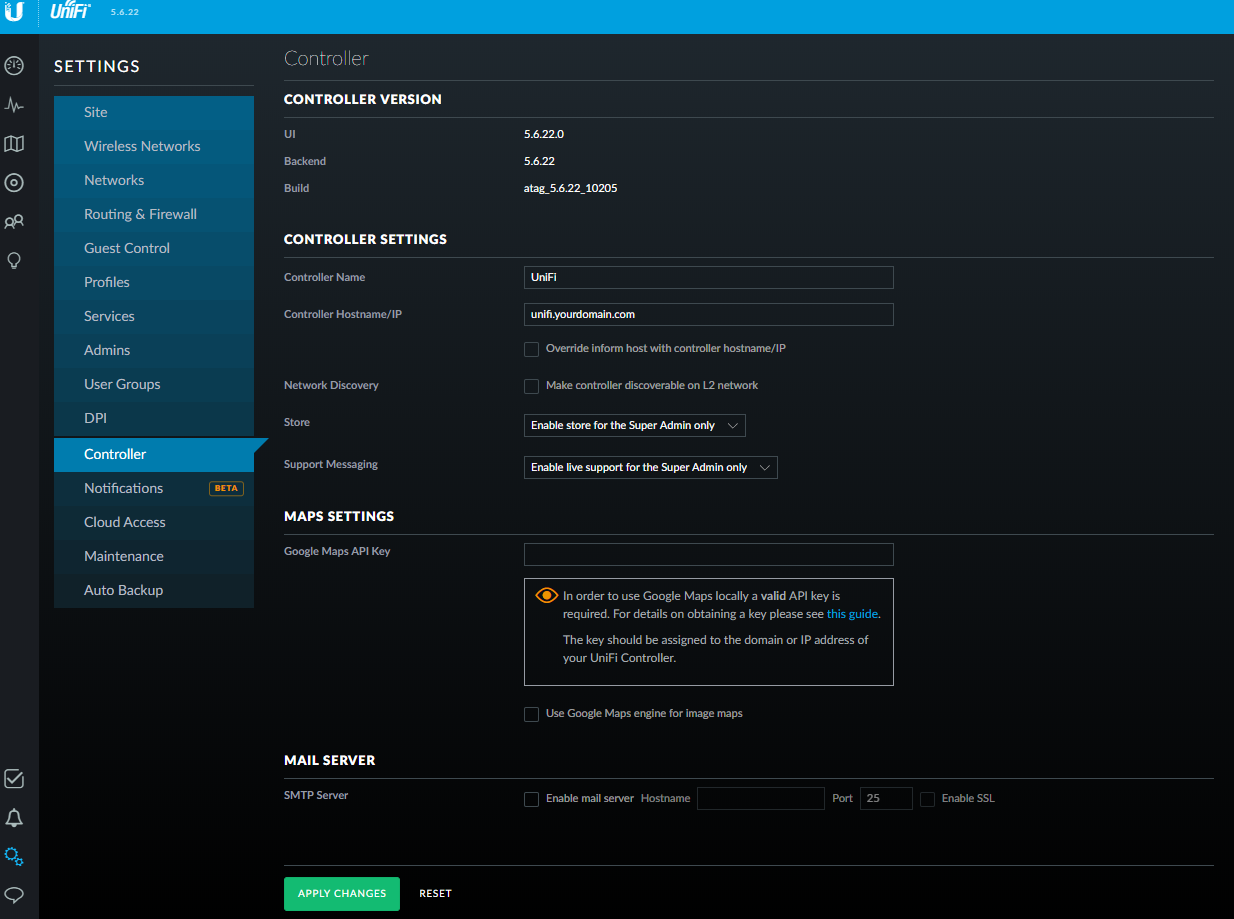
Task: Select Wireless Networks in settings menu
Action: point(142,146)
